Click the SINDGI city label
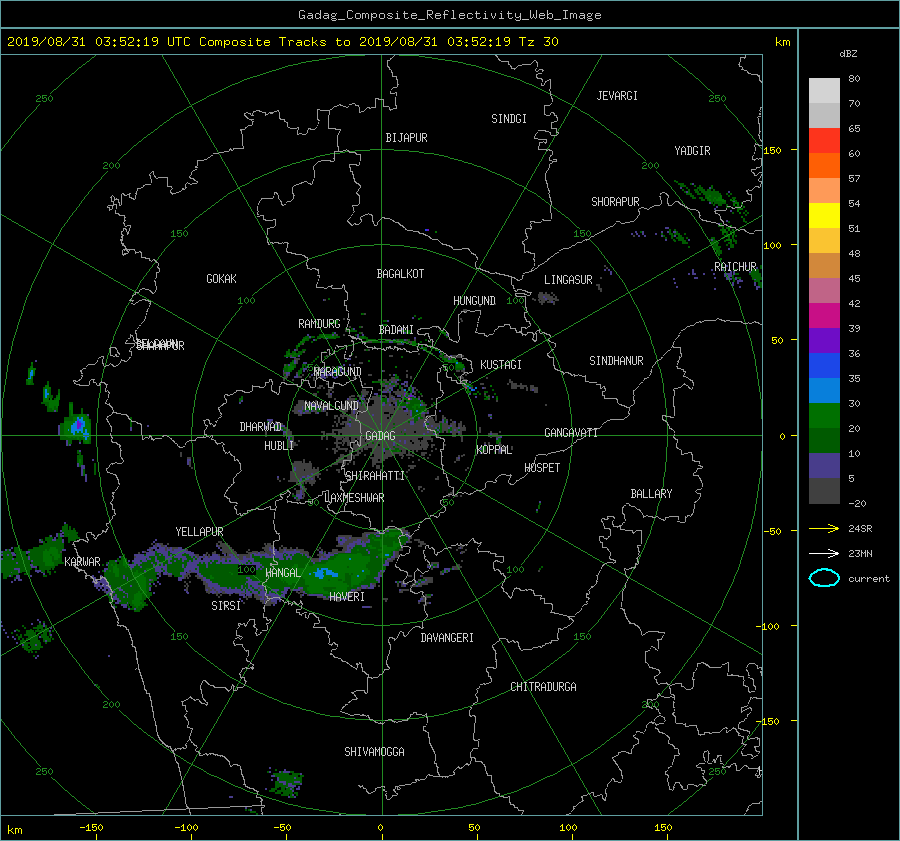Viewport: 900px width, 841px height. pyautogui.click(x=509, y=119)
